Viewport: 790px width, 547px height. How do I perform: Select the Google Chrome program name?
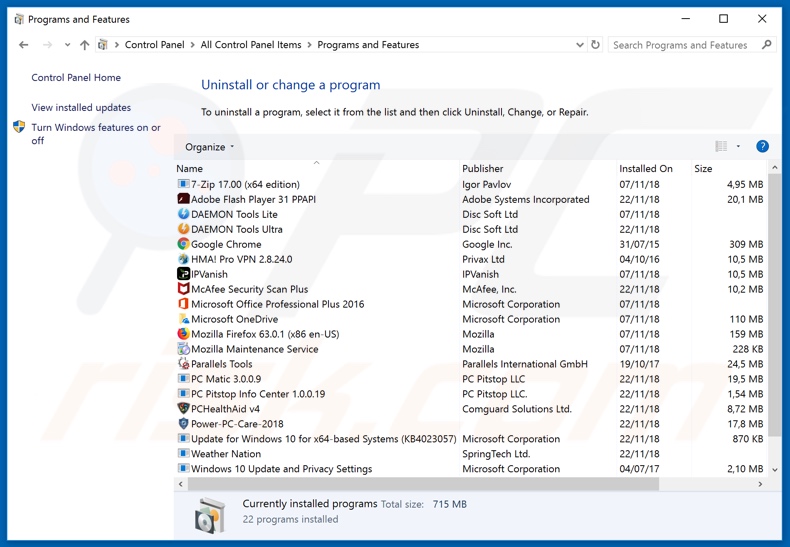click(x=226, y=244)
